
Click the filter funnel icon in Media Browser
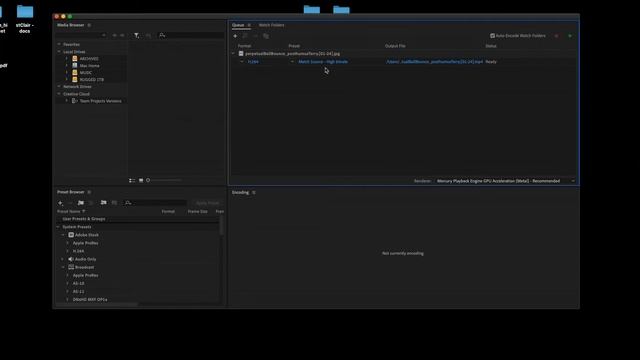point(136,36)
